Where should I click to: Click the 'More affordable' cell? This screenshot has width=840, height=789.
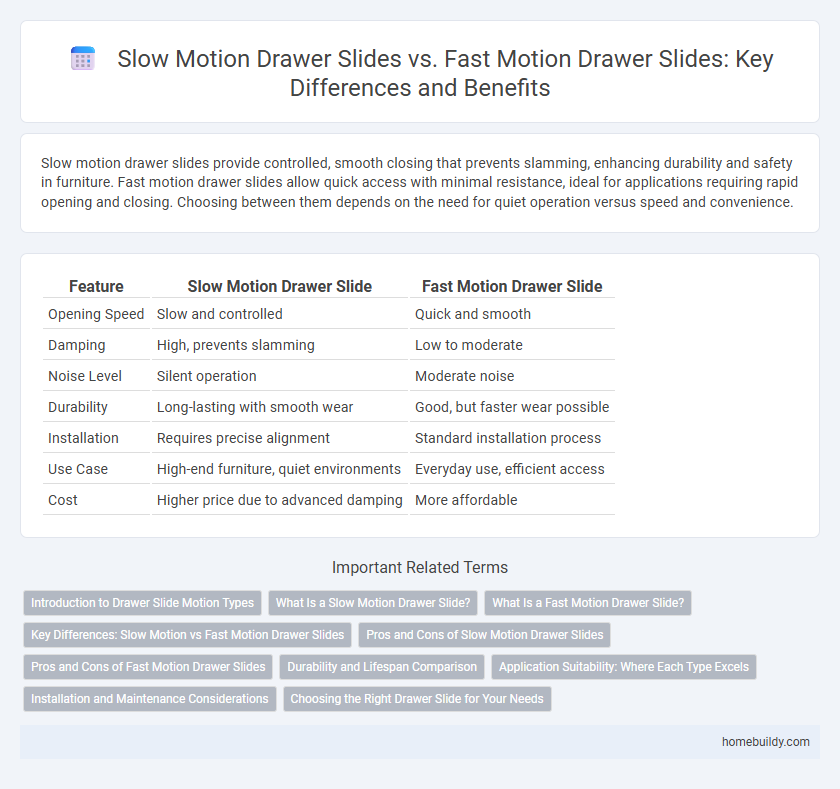pos(512,500)
